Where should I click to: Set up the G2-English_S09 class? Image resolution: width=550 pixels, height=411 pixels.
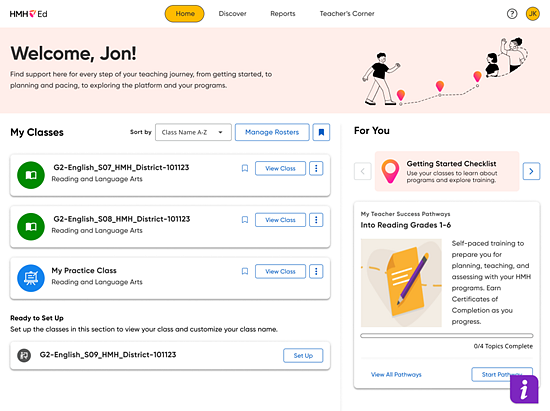coord(303,355)
